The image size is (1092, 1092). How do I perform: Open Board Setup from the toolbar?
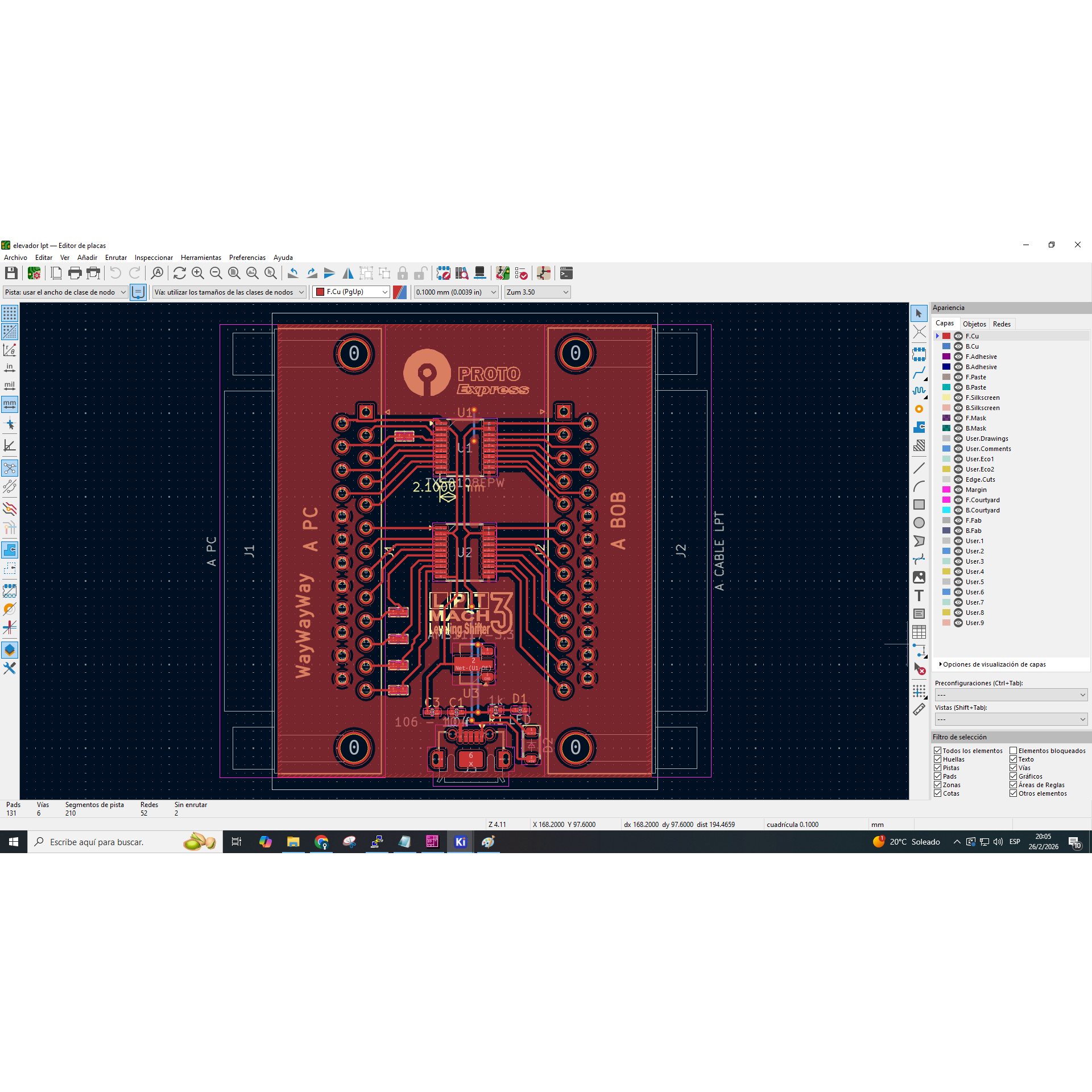[x=34, y=274]
